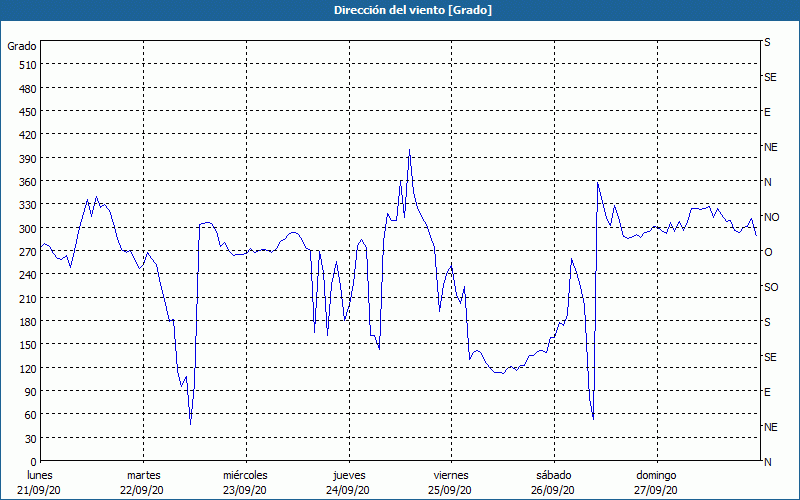Viewport: 800px width, 500px height.
Task: Click the 'E' compass label level with 450
Action: [x=767, y=112]
